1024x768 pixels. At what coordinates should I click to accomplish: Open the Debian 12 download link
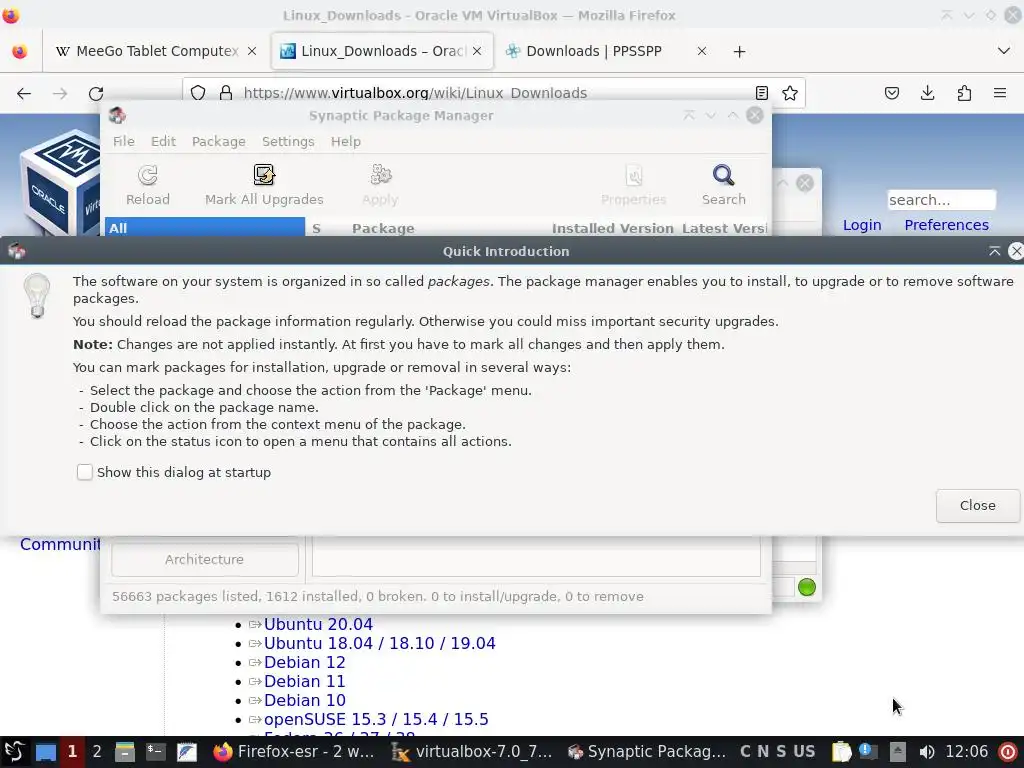click(304, 662)
